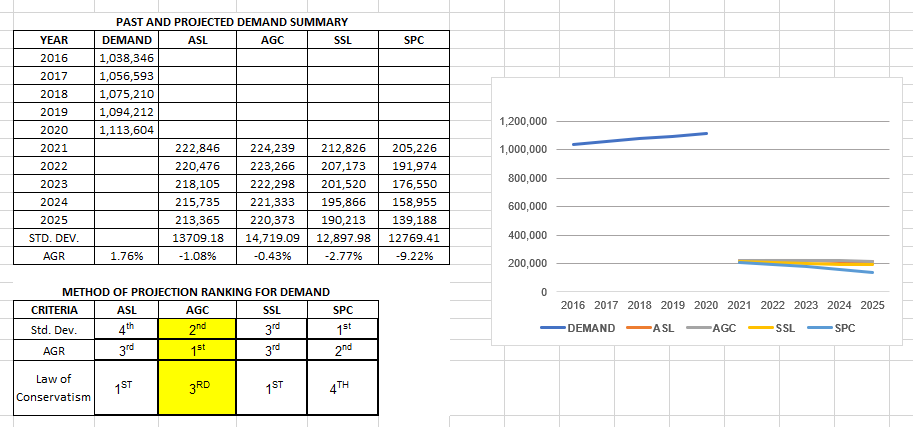Viewport: 913px width, 427px height.
Task: Select SPC Law of Conservatism ranking 4TH
Action: pos(343,388)
